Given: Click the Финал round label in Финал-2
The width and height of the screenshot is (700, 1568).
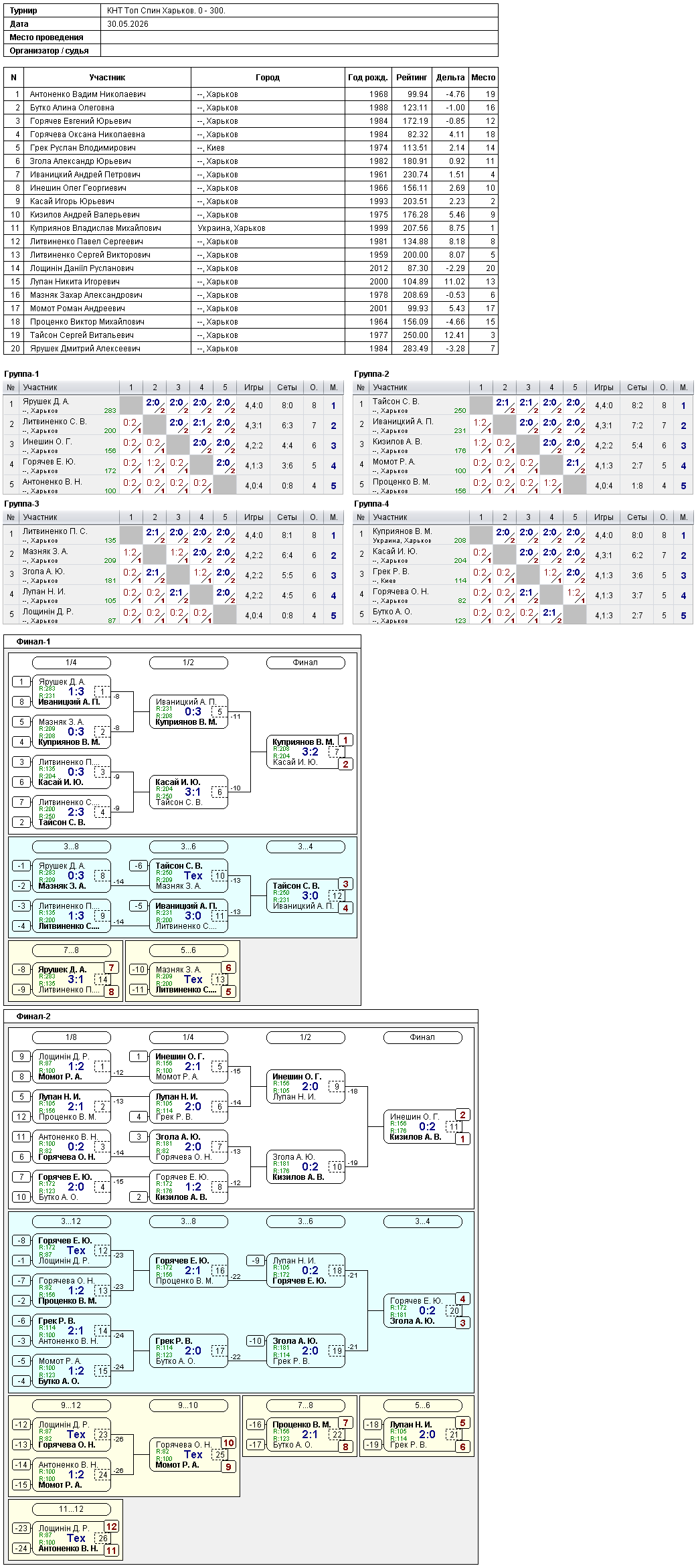Looking at the screenshot, I should click(422, 1037).
